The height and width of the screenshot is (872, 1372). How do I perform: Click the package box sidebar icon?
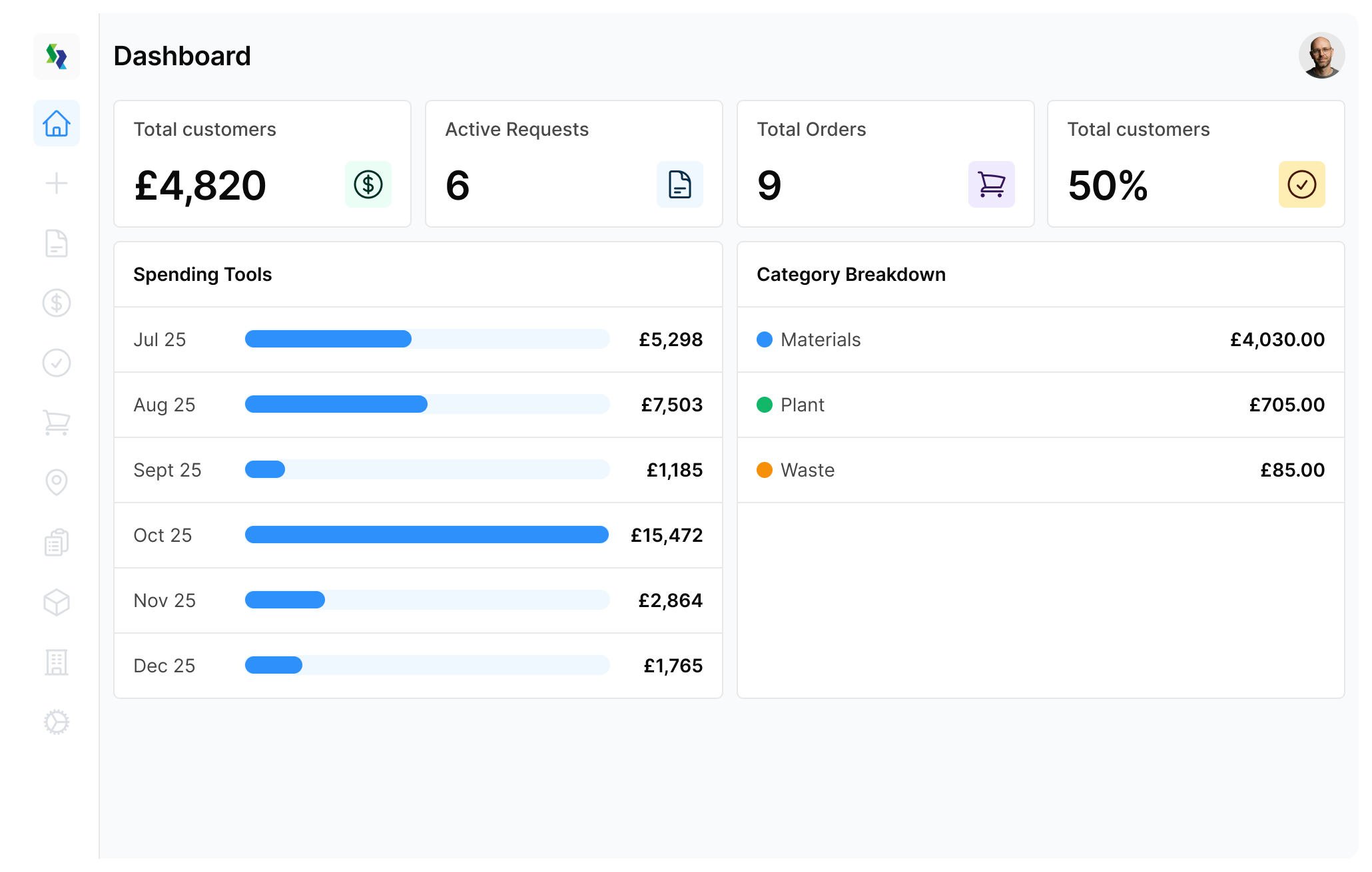(57, 602)
